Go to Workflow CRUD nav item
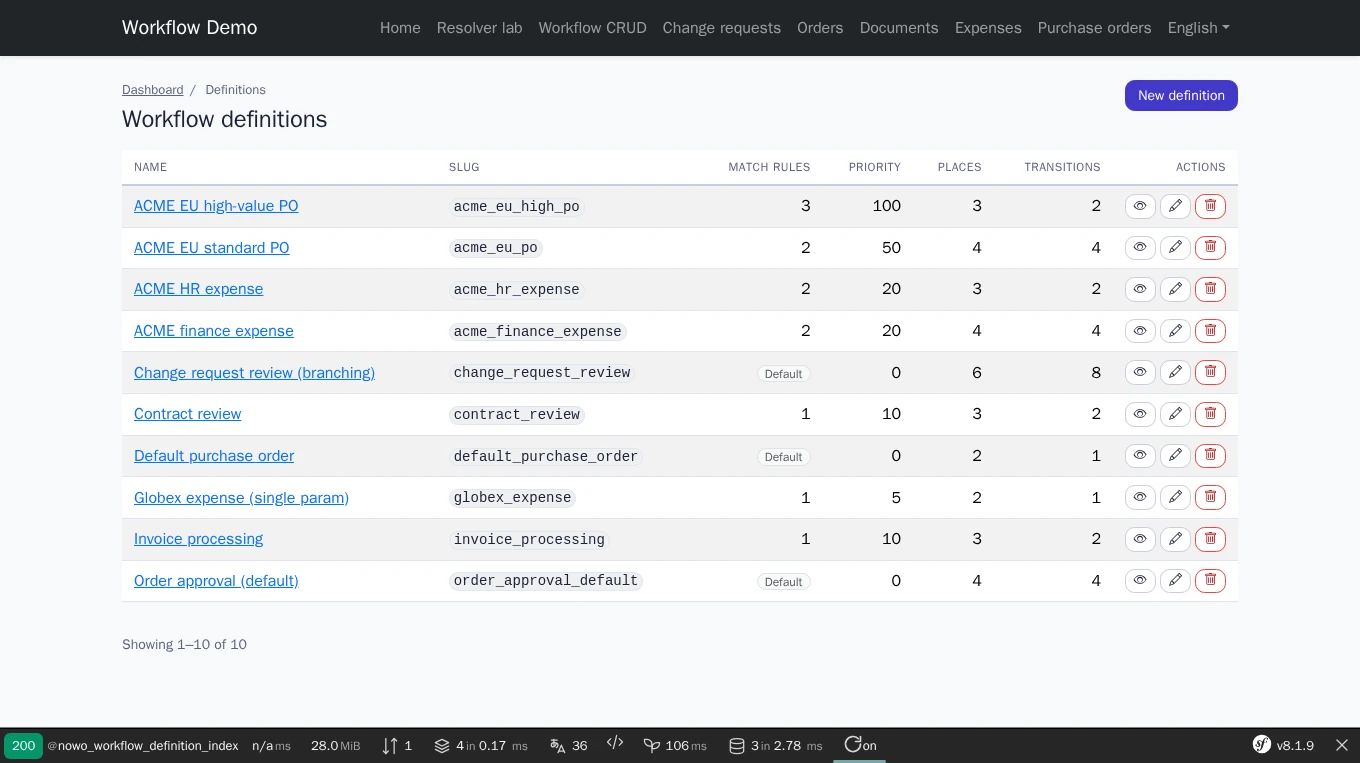The image size is (1360, 763). click(x=592, y=28)
